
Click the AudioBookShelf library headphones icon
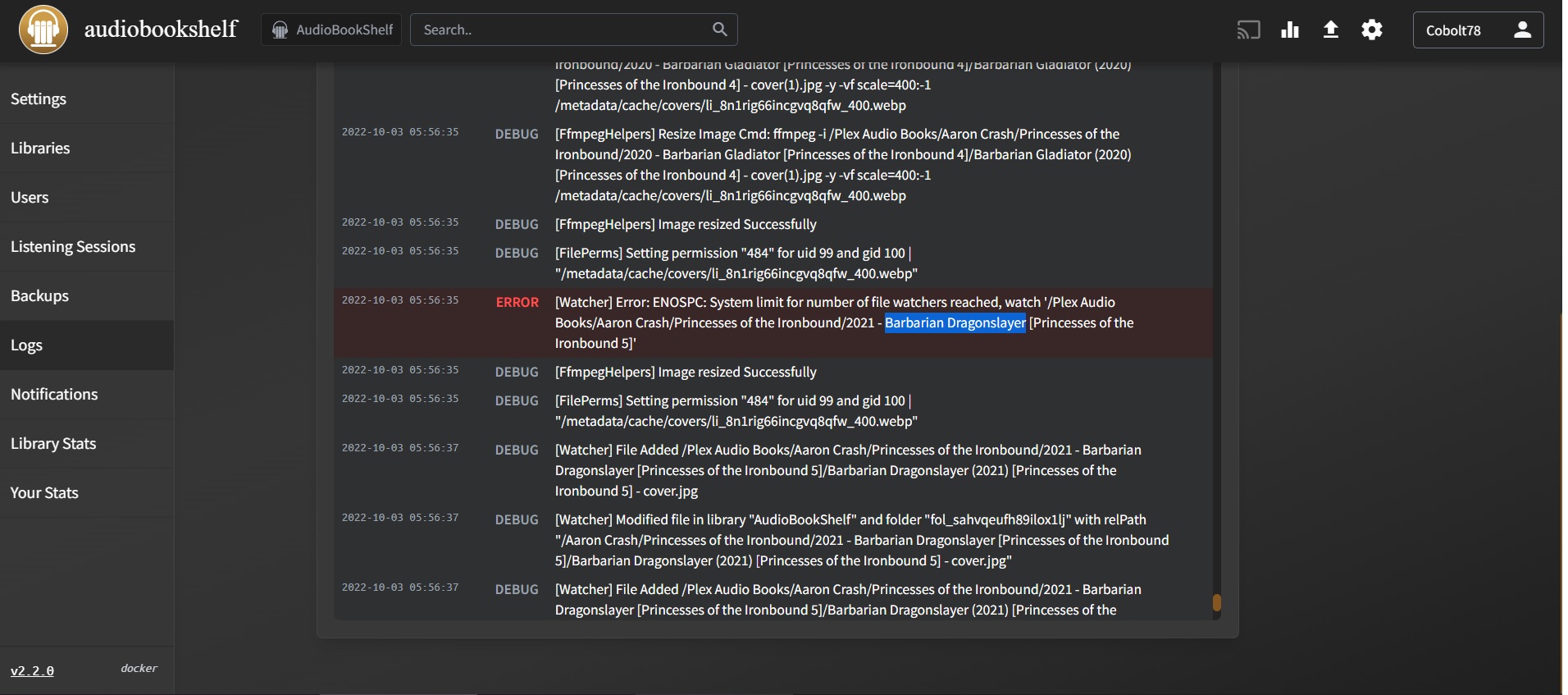coord(280,30)
